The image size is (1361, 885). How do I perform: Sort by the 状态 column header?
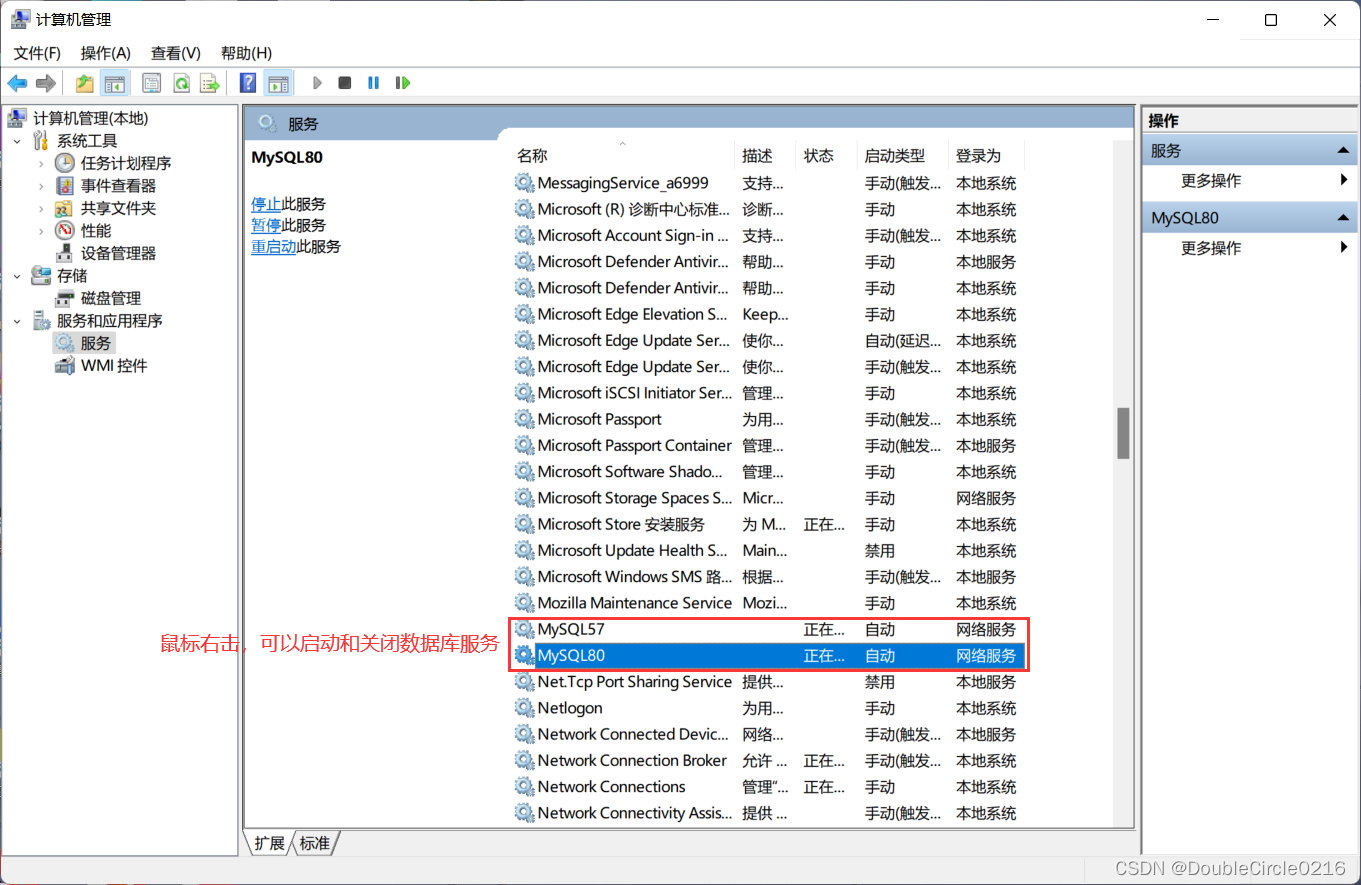827,156
